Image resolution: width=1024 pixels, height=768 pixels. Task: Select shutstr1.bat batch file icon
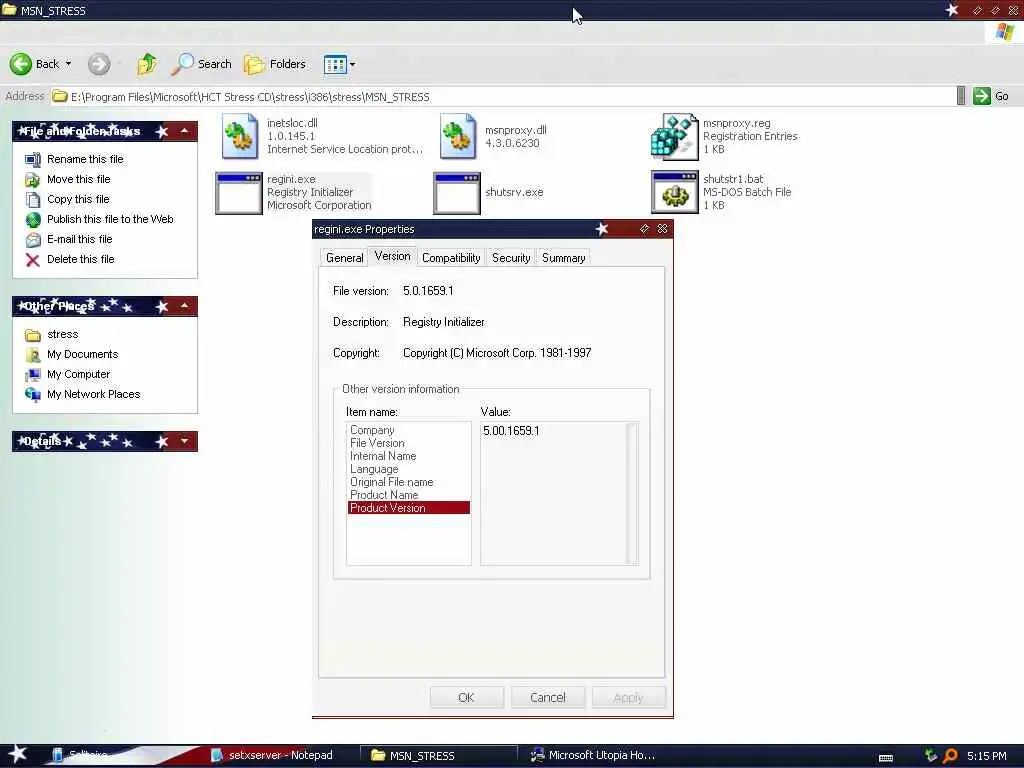(x=675, y=192)
